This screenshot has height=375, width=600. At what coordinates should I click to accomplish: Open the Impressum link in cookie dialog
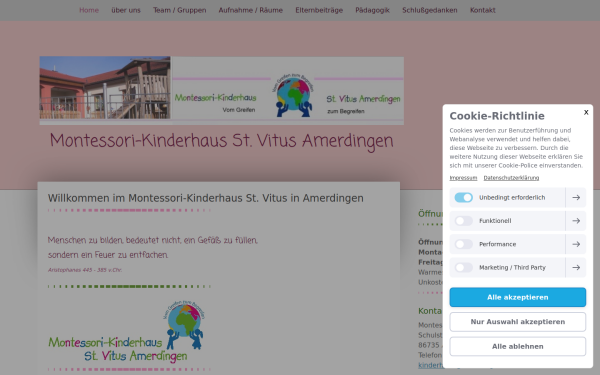463,178
